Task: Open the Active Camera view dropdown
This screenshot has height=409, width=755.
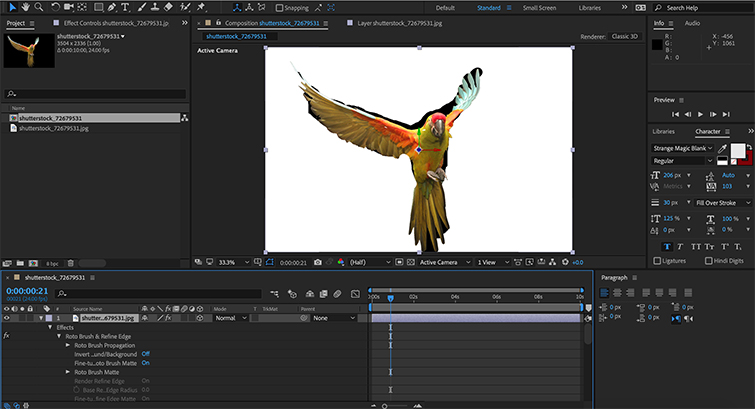Action: click(444, 262)
